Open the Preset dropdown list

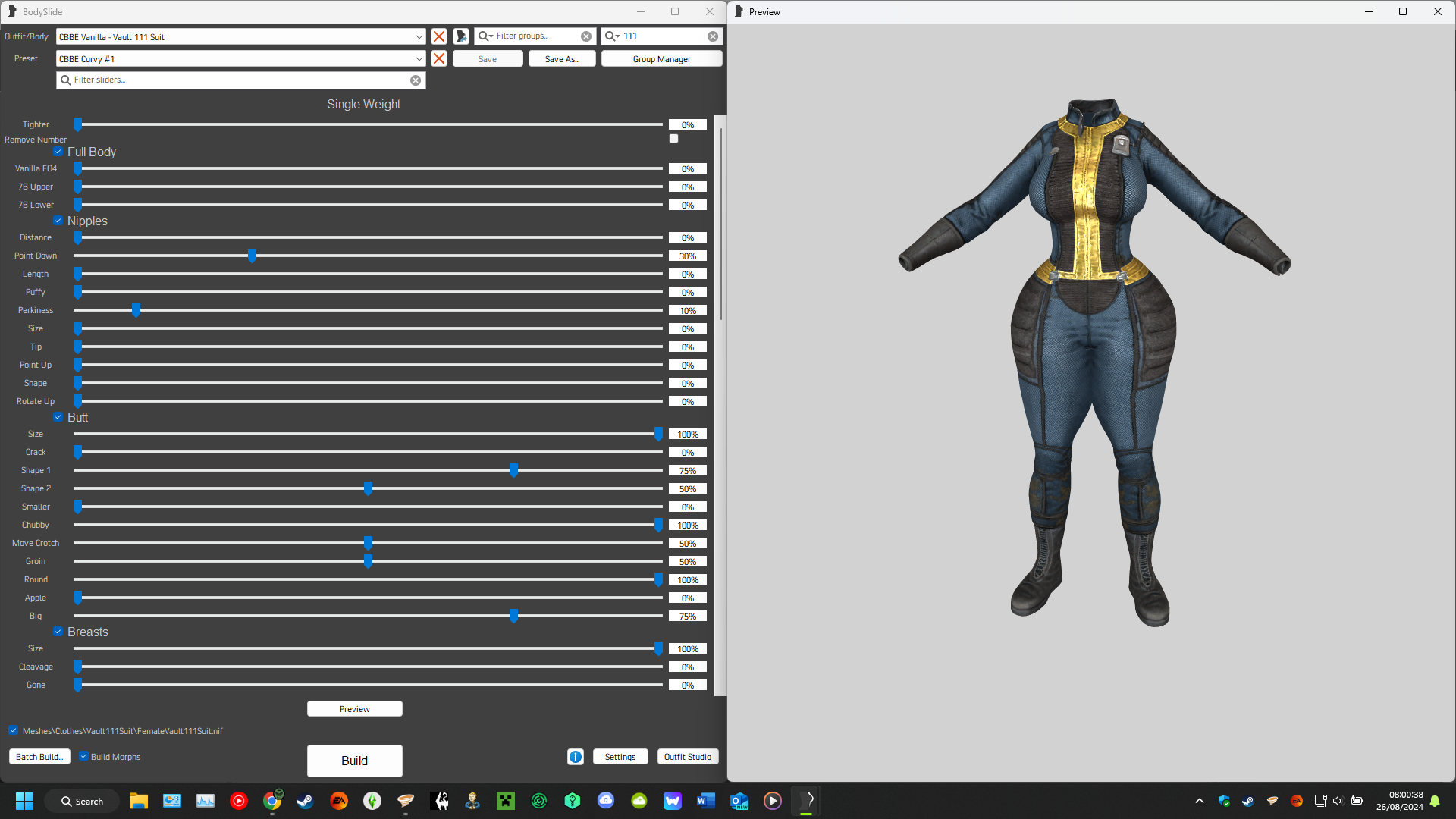click(419, 58)
